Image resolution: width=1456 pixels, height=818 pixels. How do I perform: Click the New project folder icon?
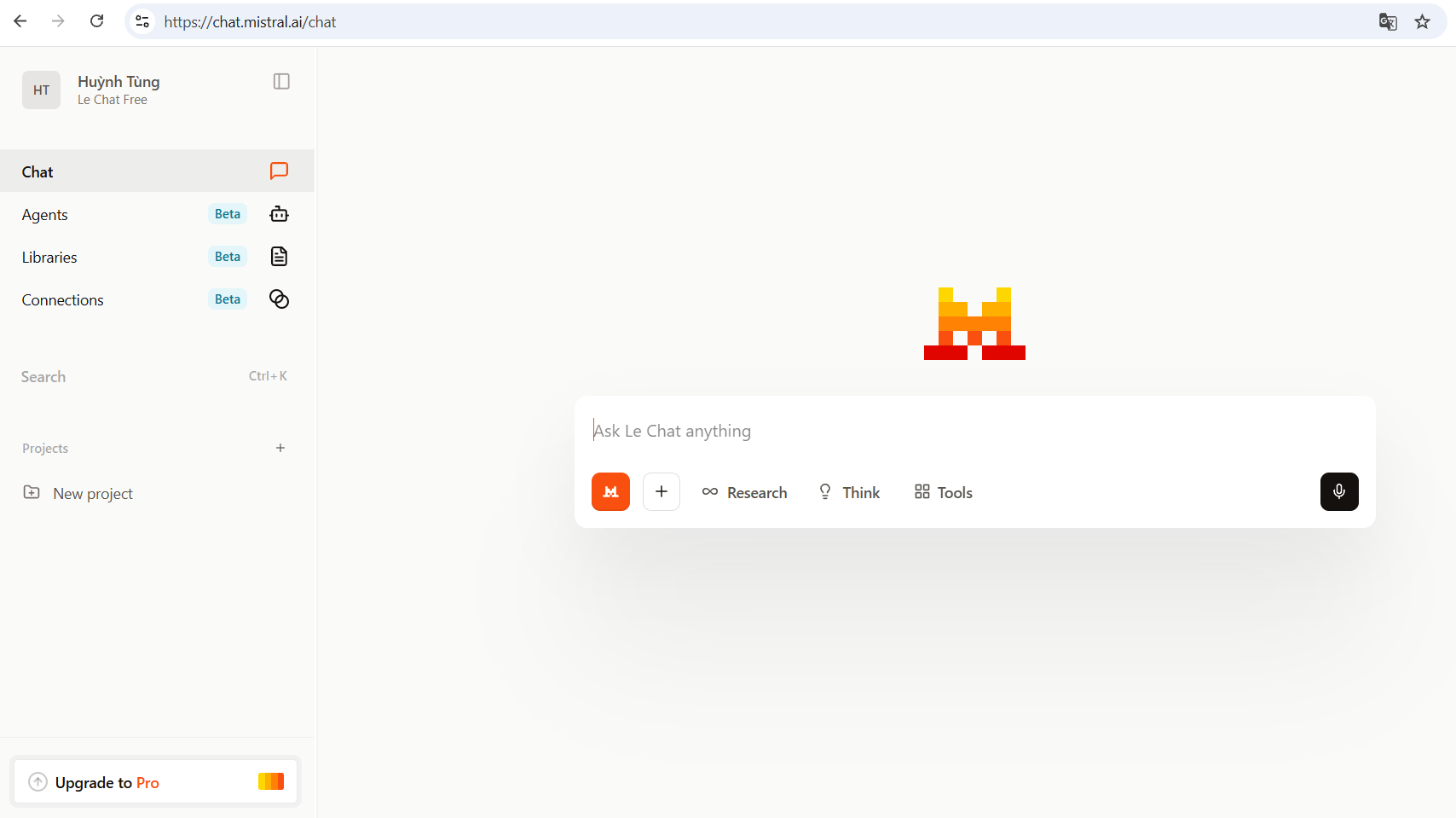click(x=32, y=492)
